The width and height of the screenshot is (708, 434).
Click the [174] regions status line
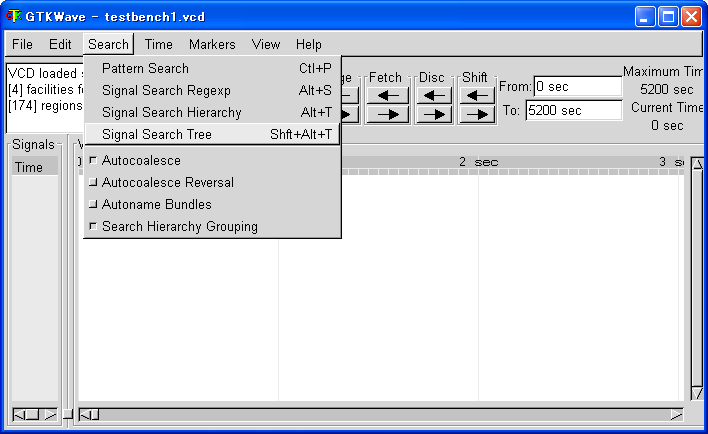tap(45, 106)
